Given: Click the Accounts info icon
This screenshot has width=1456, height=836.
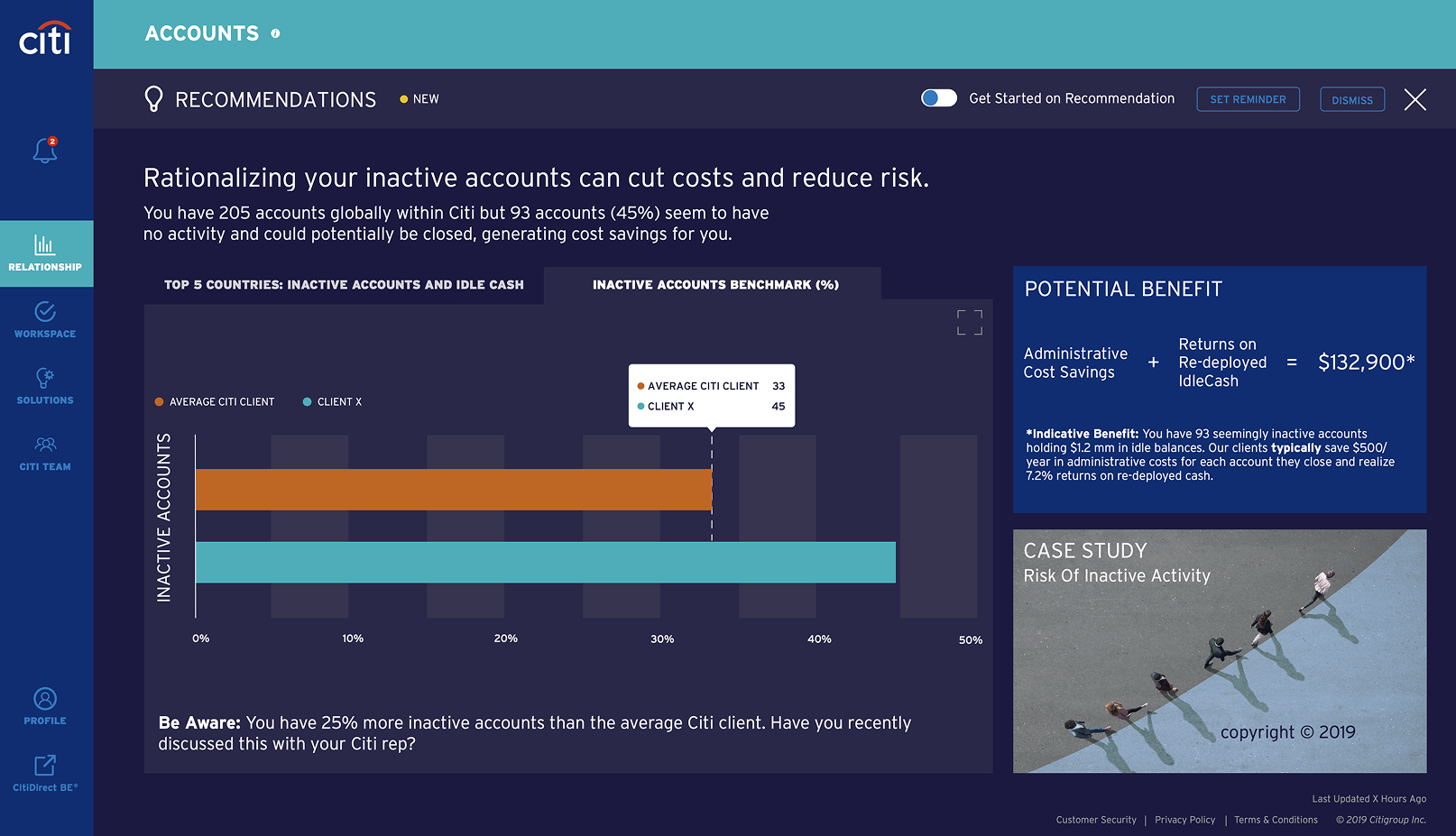Looking at the screenshot, I should [275, 33].
